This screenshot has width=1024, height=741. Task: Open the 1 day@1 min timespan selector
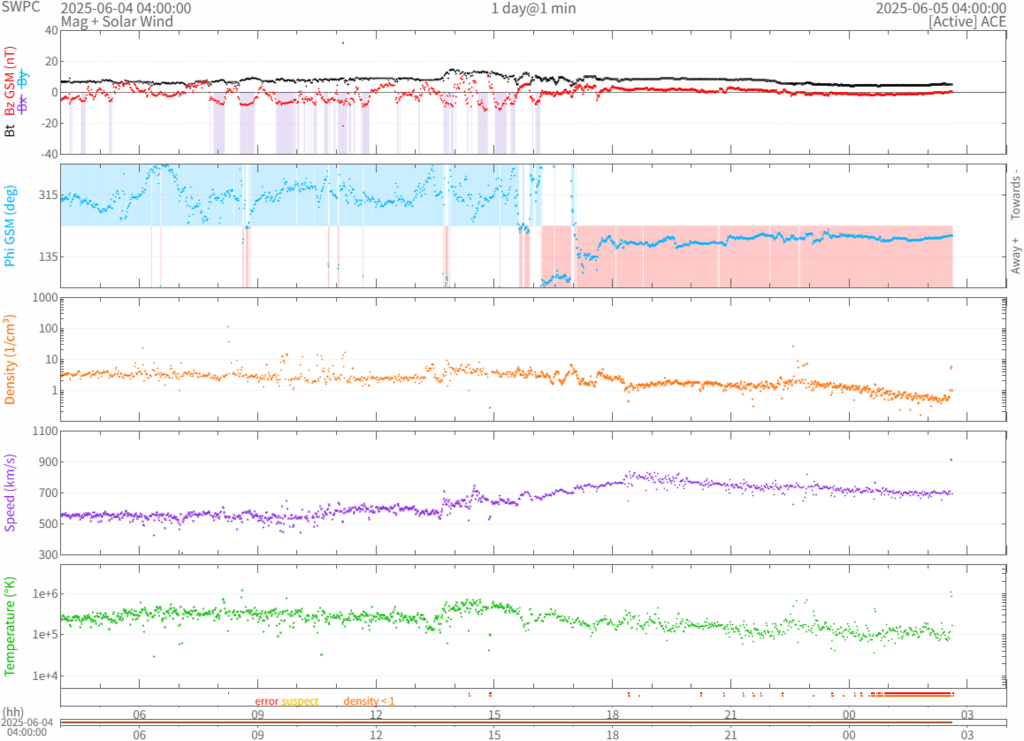[533, 8]
